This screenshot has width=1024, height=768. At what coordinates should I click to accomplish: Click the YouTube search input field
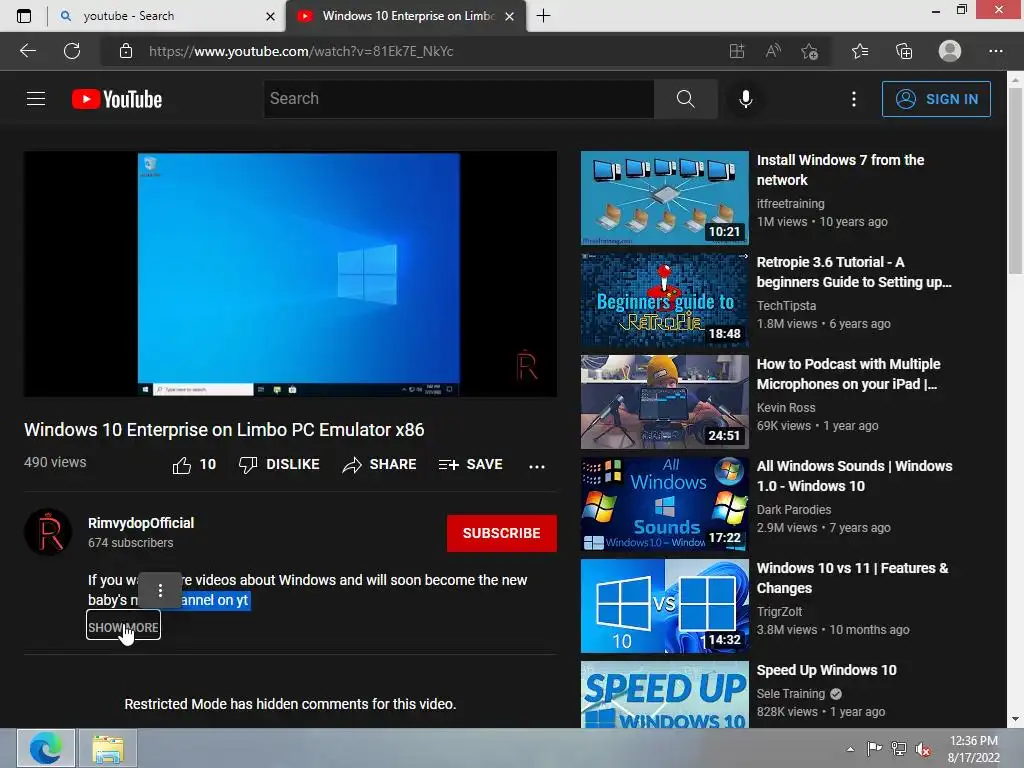click(x=459, y=99)
